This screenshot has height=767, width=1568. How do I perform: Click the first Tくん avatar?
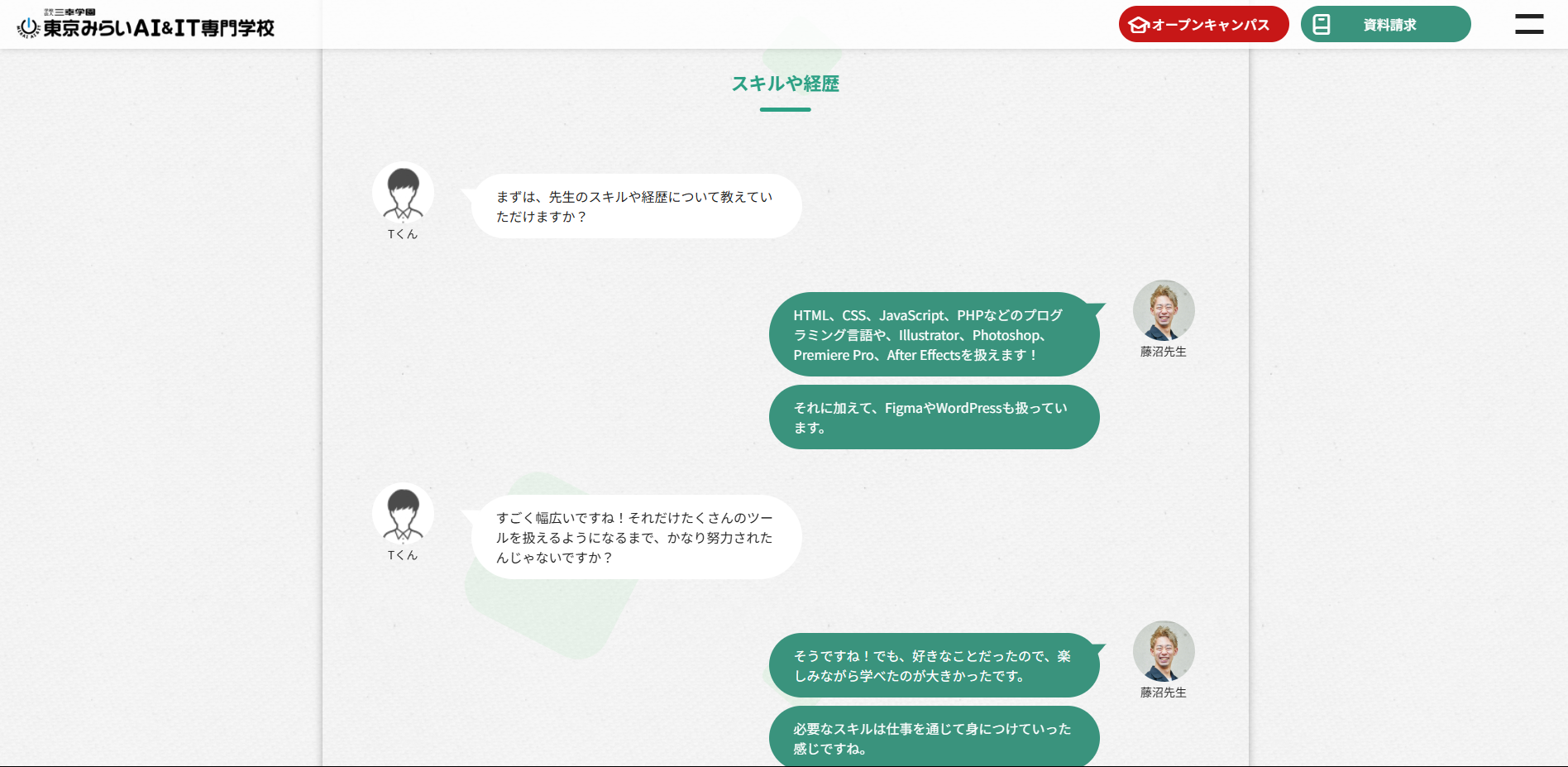tap(403, 192)
